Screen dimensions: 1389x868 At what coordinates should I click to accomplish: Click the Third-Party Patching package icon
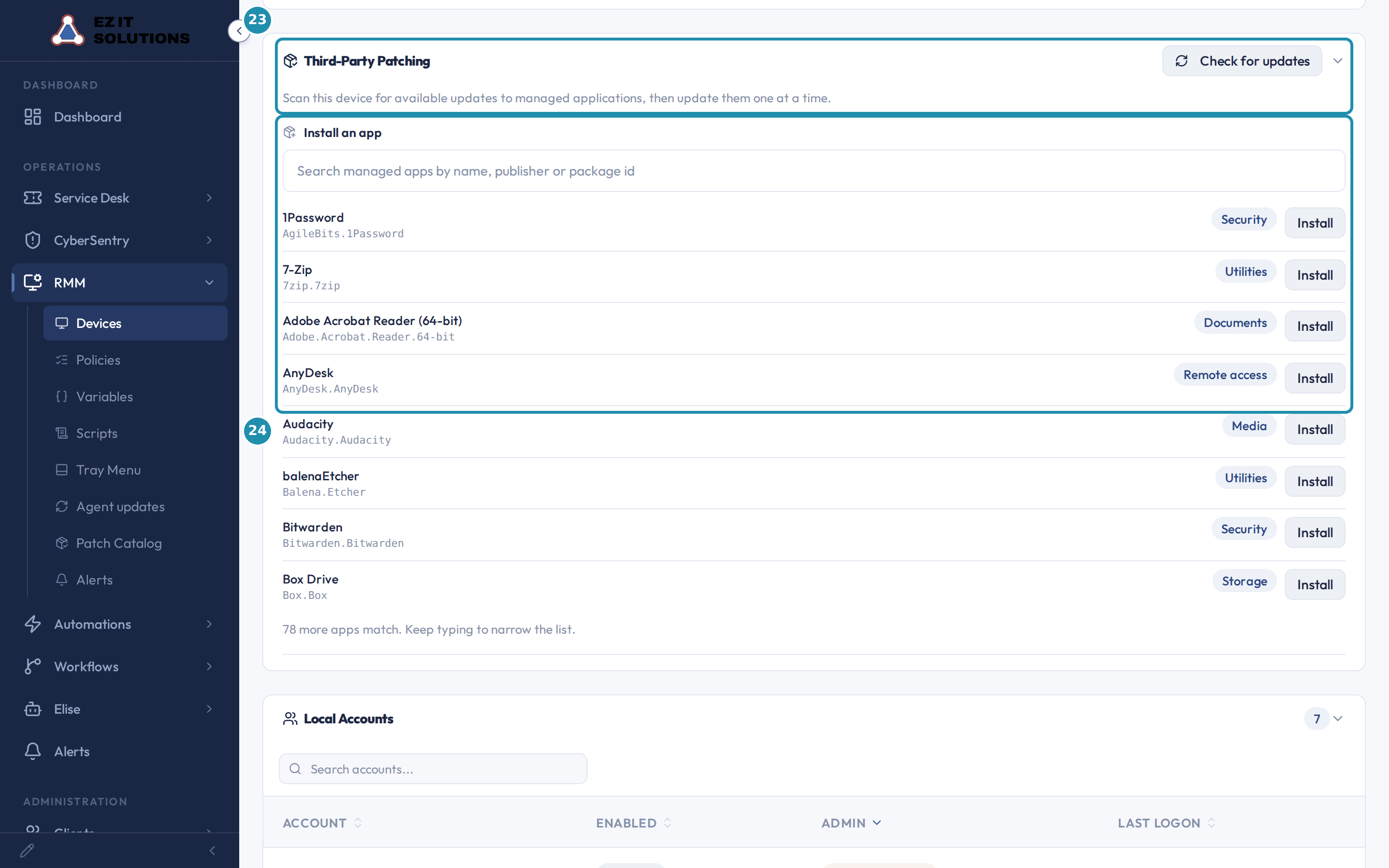[290, 61]
